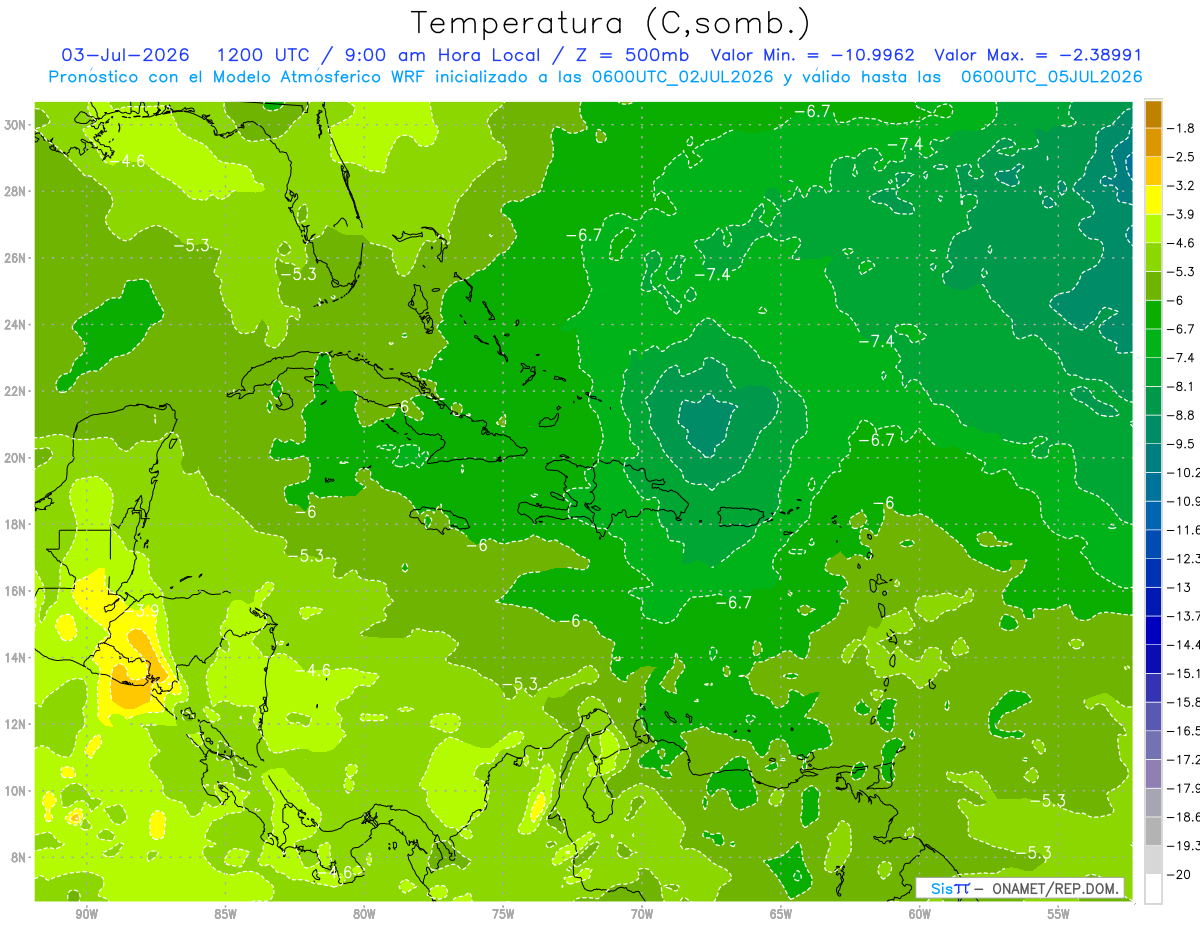The image size is (1200, 927).
Task: Click 'Valor Min. = -10.9962' text
Action: point(813,55)
